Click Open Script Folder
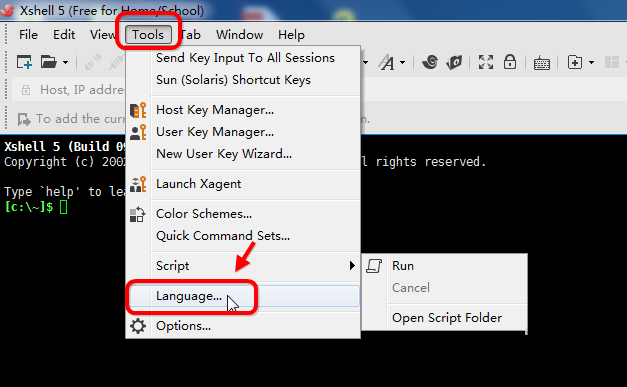Screen dimensions: 627x387 (x=445, y=318)
